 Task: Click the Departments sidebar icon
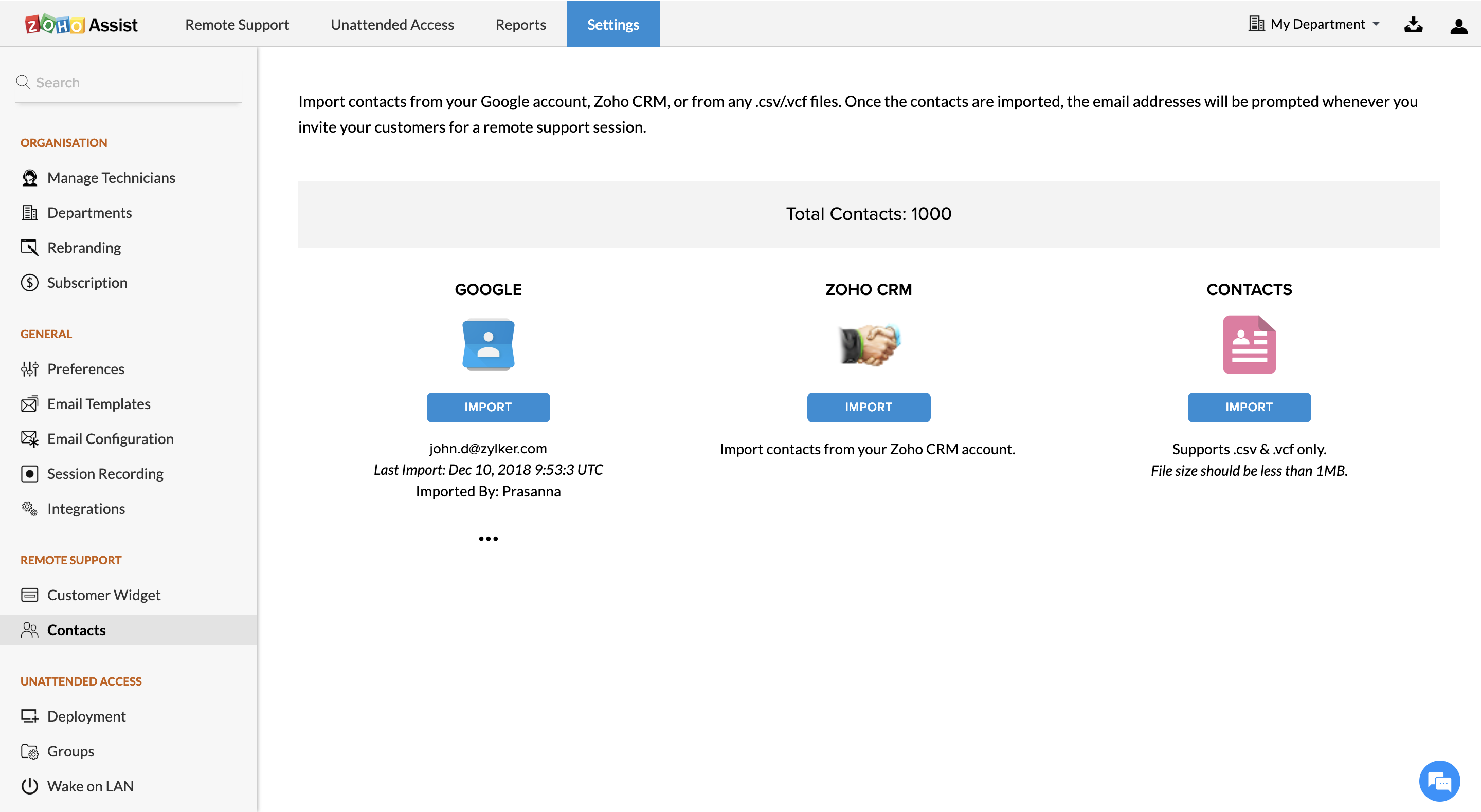(29, 212)
